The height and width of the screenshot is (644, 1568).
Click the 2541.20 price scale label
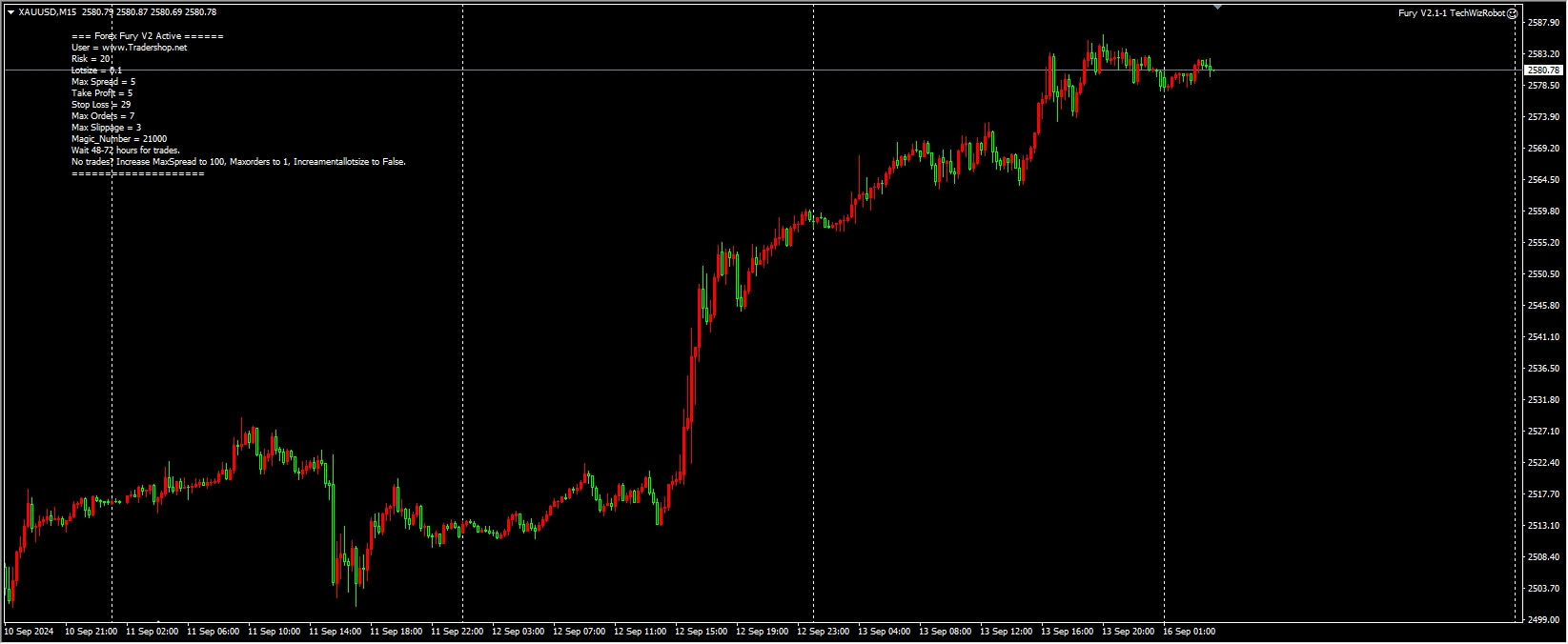1543,337
